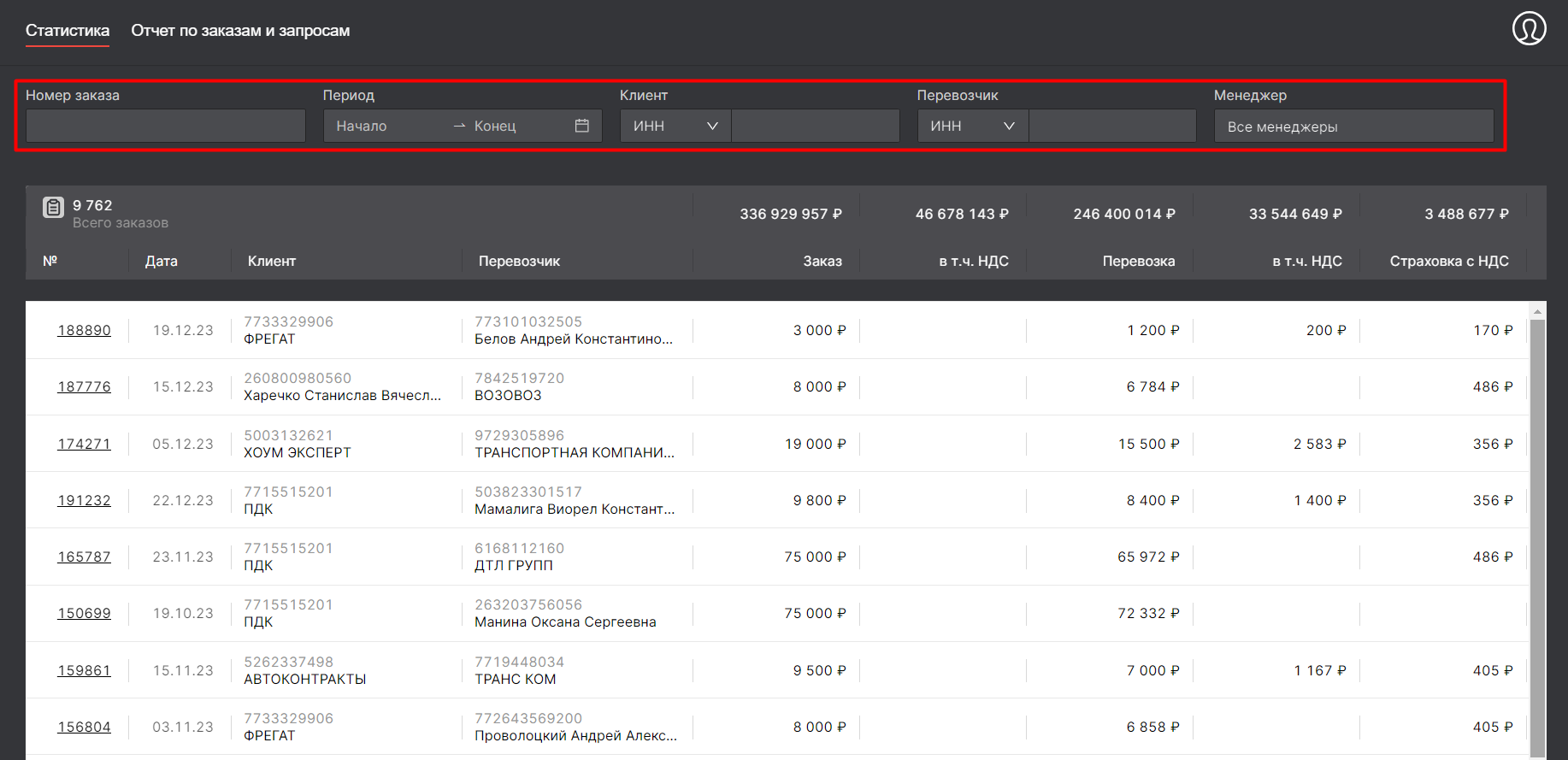The width and height of the screenshot is (1568, 760).
Task: Click the Клиент column header in table
Action: click(272, 261)
